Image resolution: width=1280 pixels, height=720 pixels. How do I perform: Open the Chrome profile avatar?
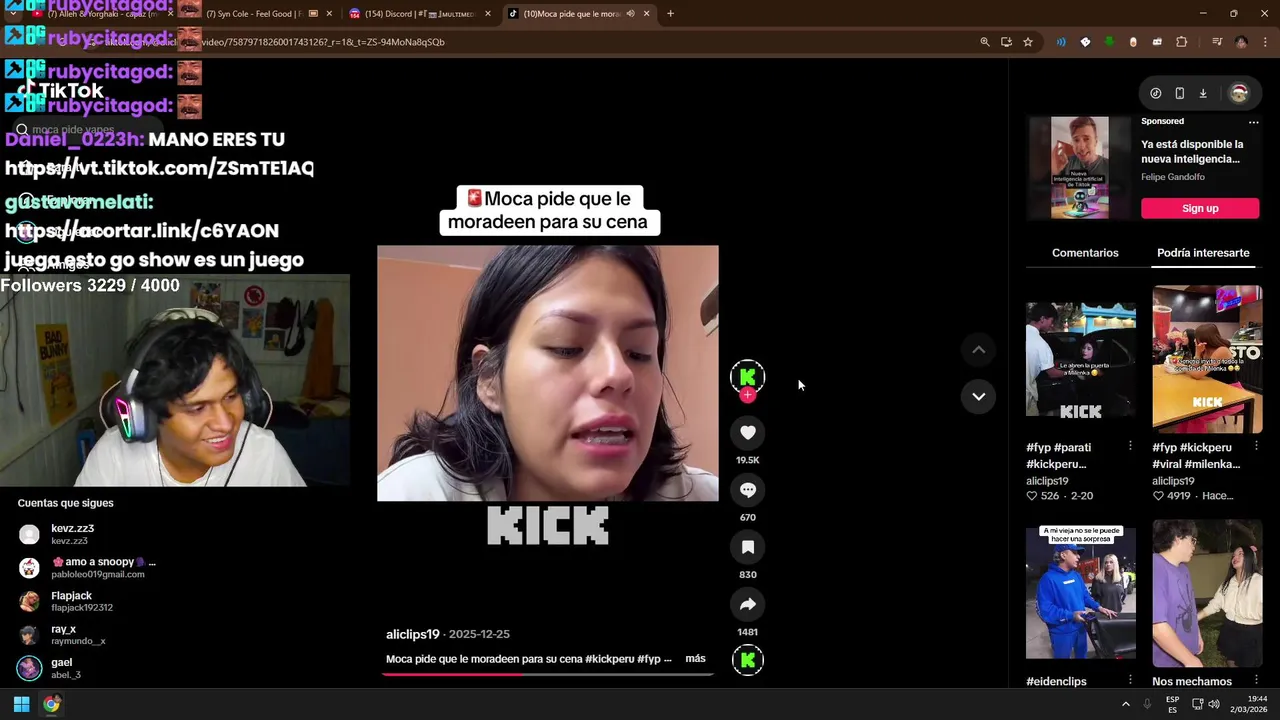coord(1241,42)
